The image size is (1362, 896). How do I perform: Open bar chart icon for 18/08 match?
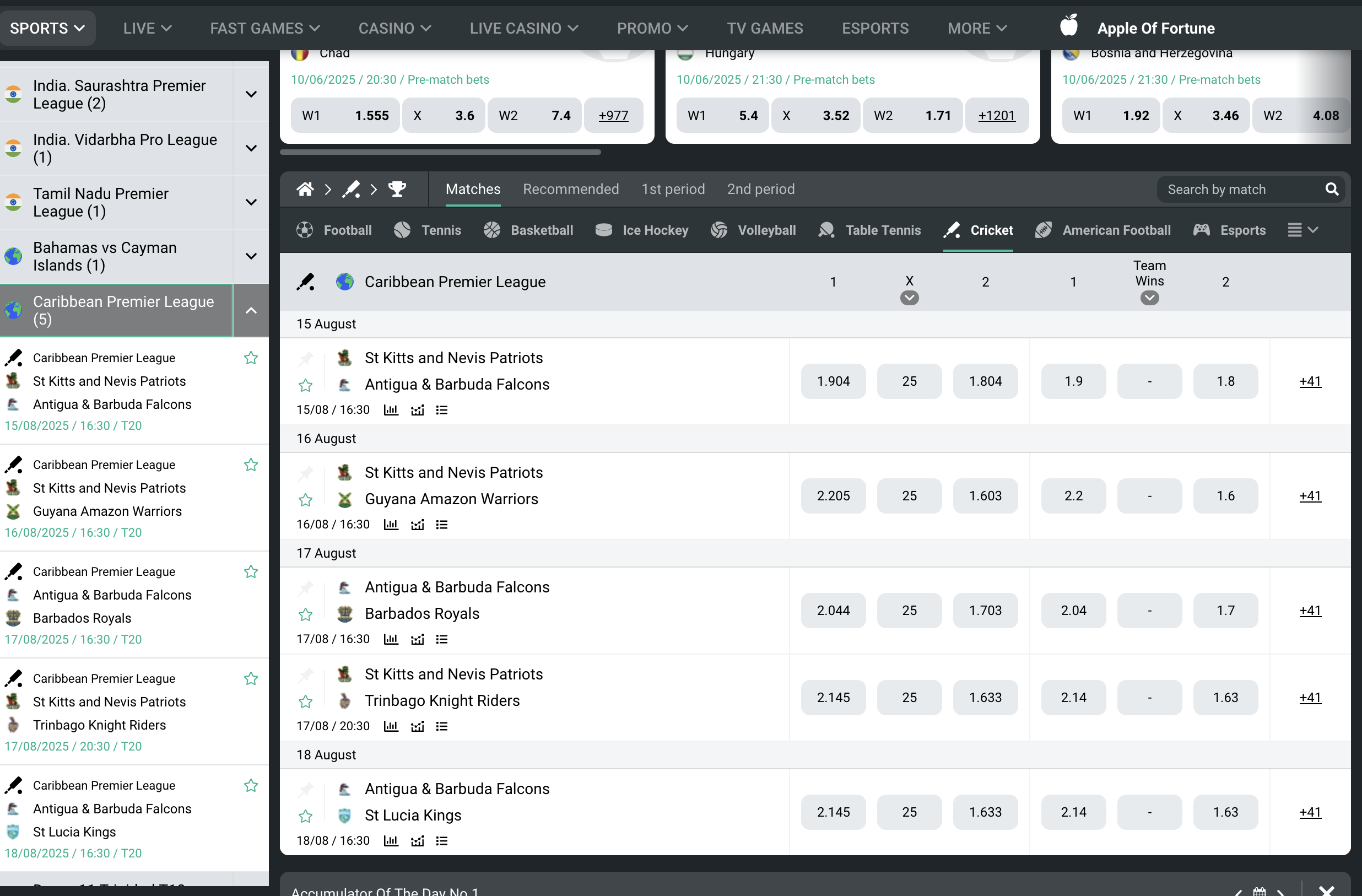pos(391,840)
